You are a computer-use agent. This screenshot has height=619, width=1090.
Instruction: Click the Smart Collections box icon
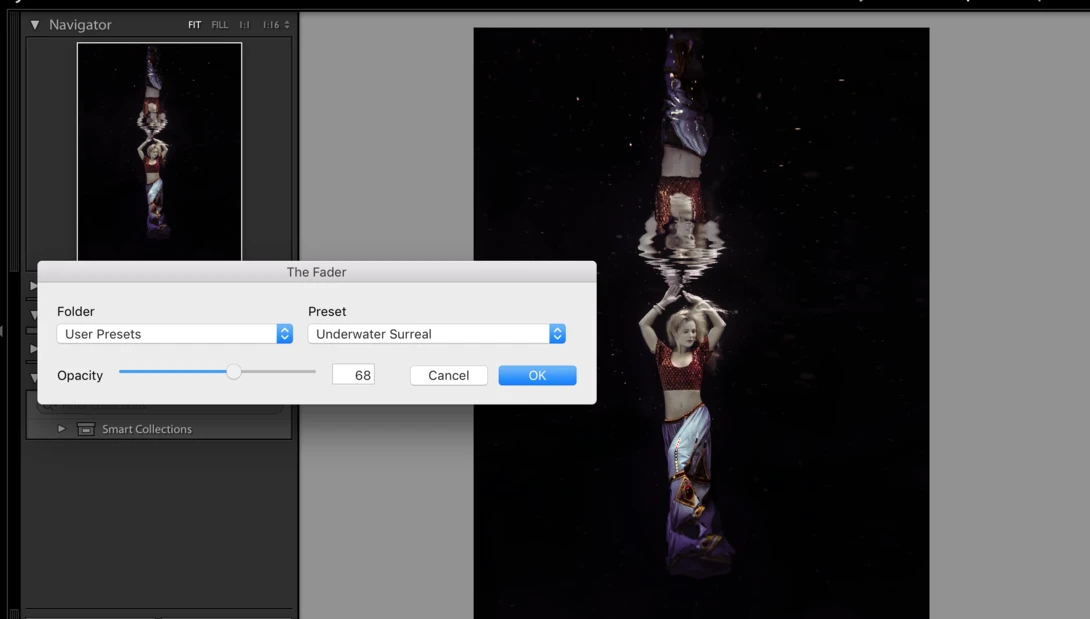pos(86,429)
